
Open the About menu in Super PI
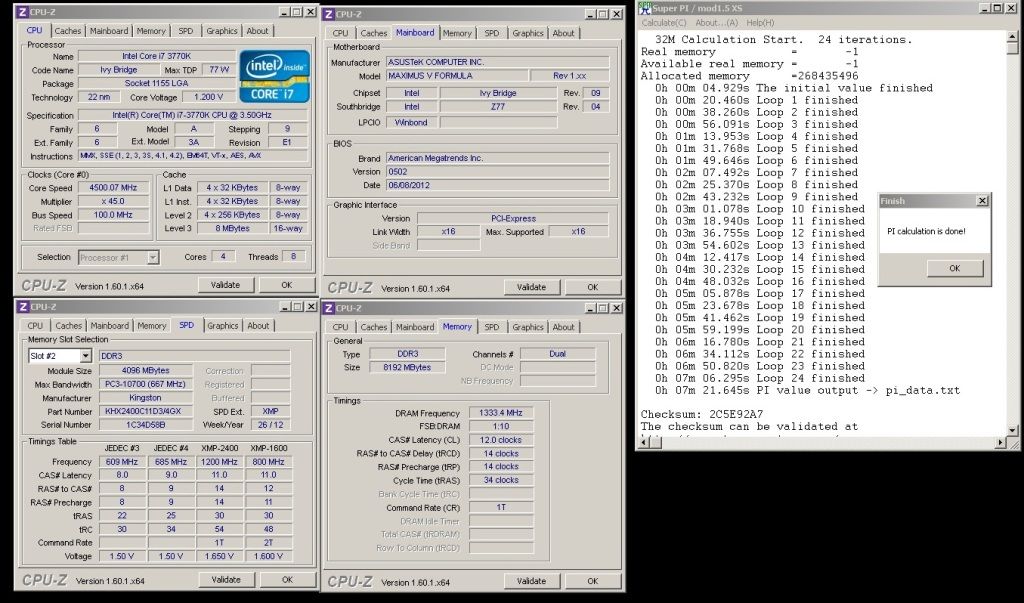point(716,22)
